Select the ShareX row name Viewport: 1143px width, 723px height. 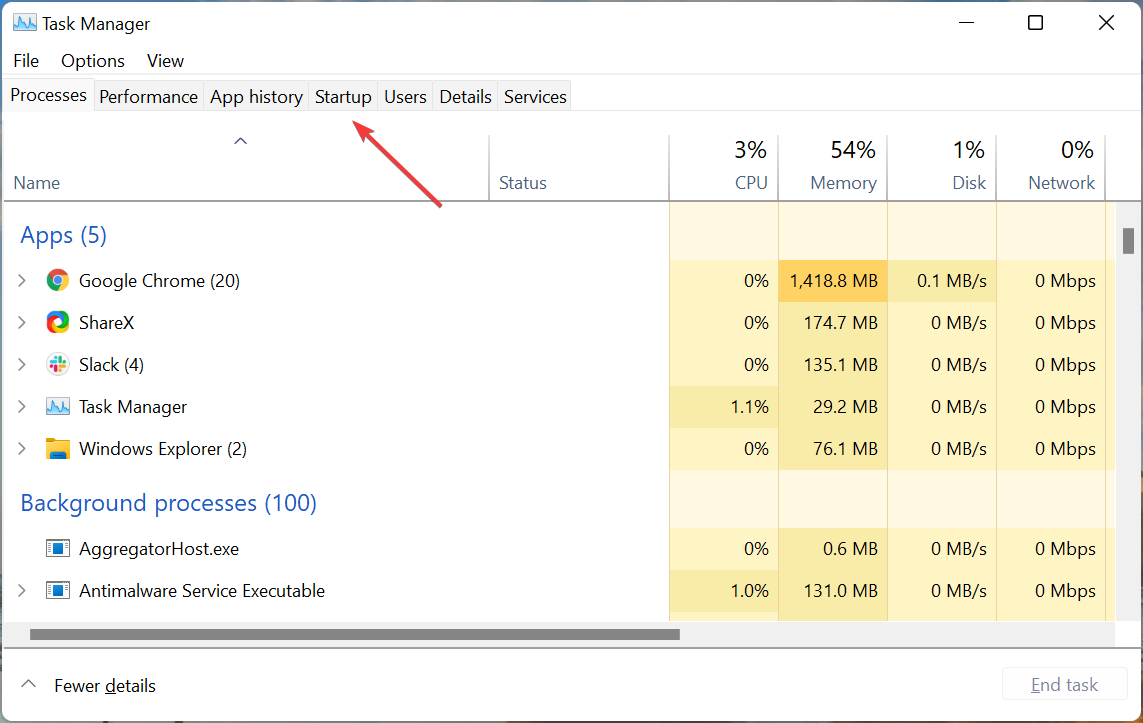(106, 323)
